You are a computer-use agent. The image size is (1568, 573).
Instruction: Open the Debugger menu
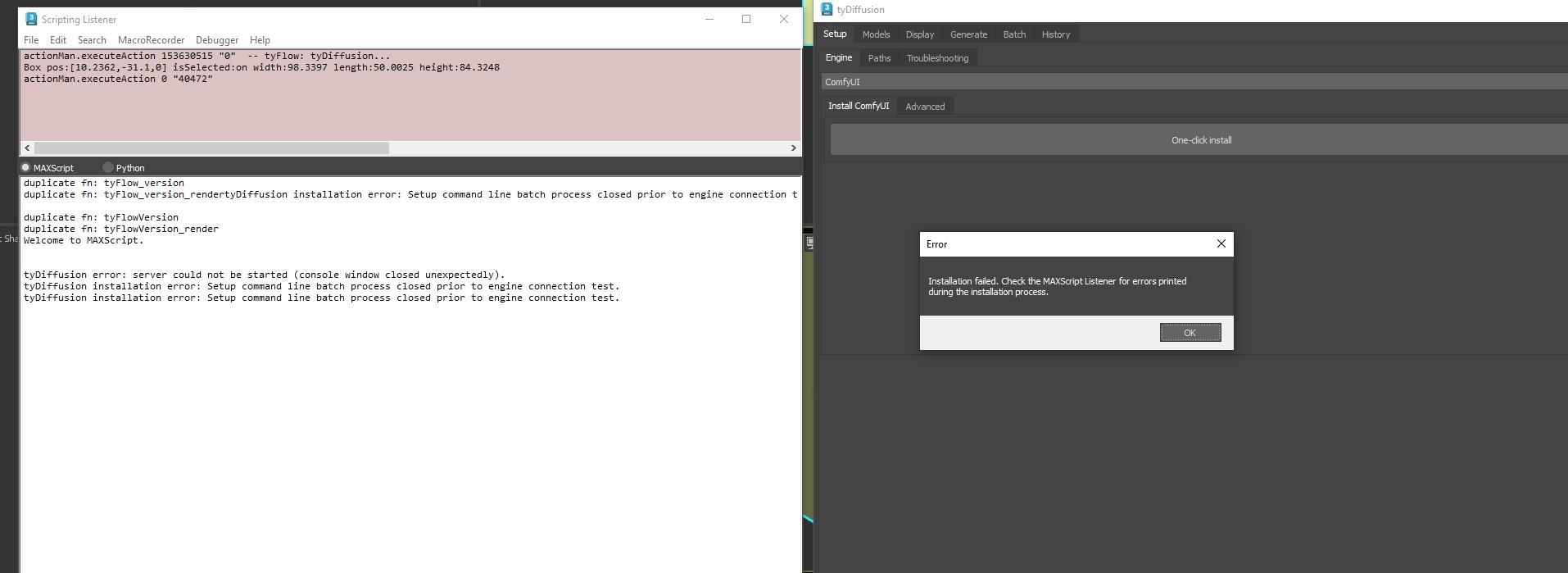(217, 40)
